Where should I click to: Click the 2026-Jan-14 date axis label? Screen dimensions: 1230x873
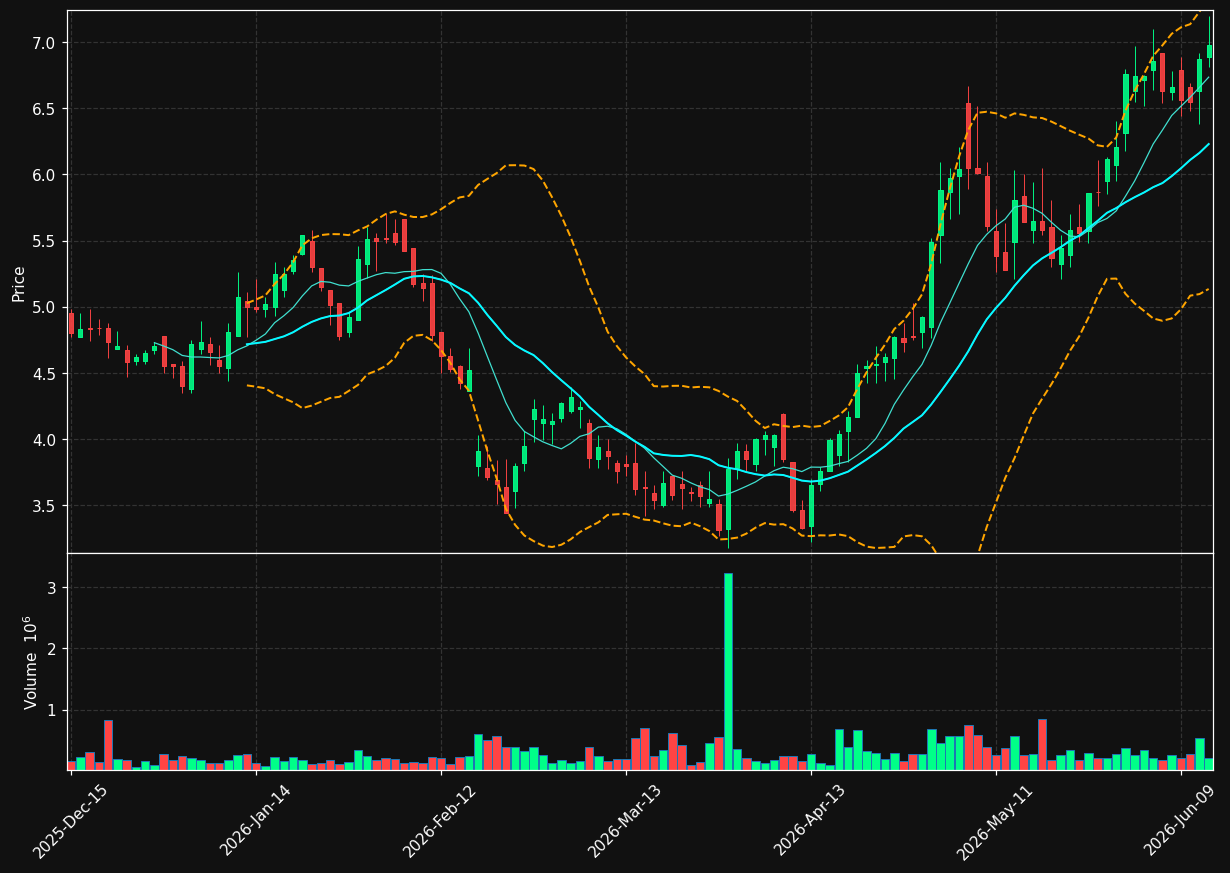pyautogui.click(x=255, y=821)
